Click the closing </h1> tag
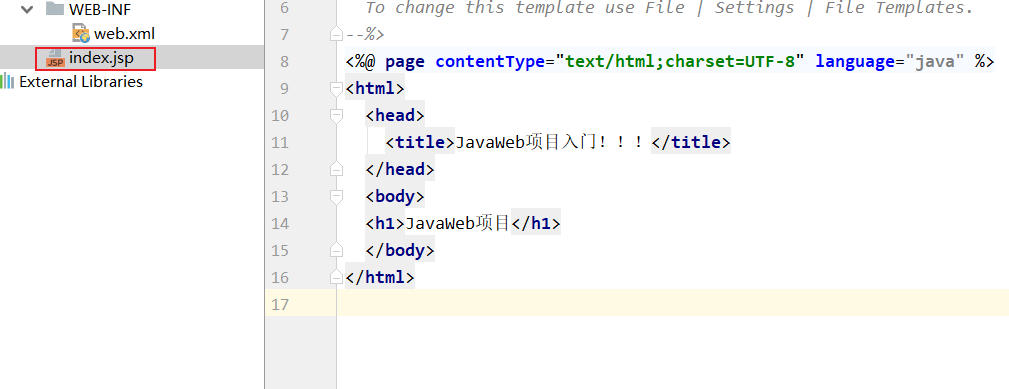 536,224
